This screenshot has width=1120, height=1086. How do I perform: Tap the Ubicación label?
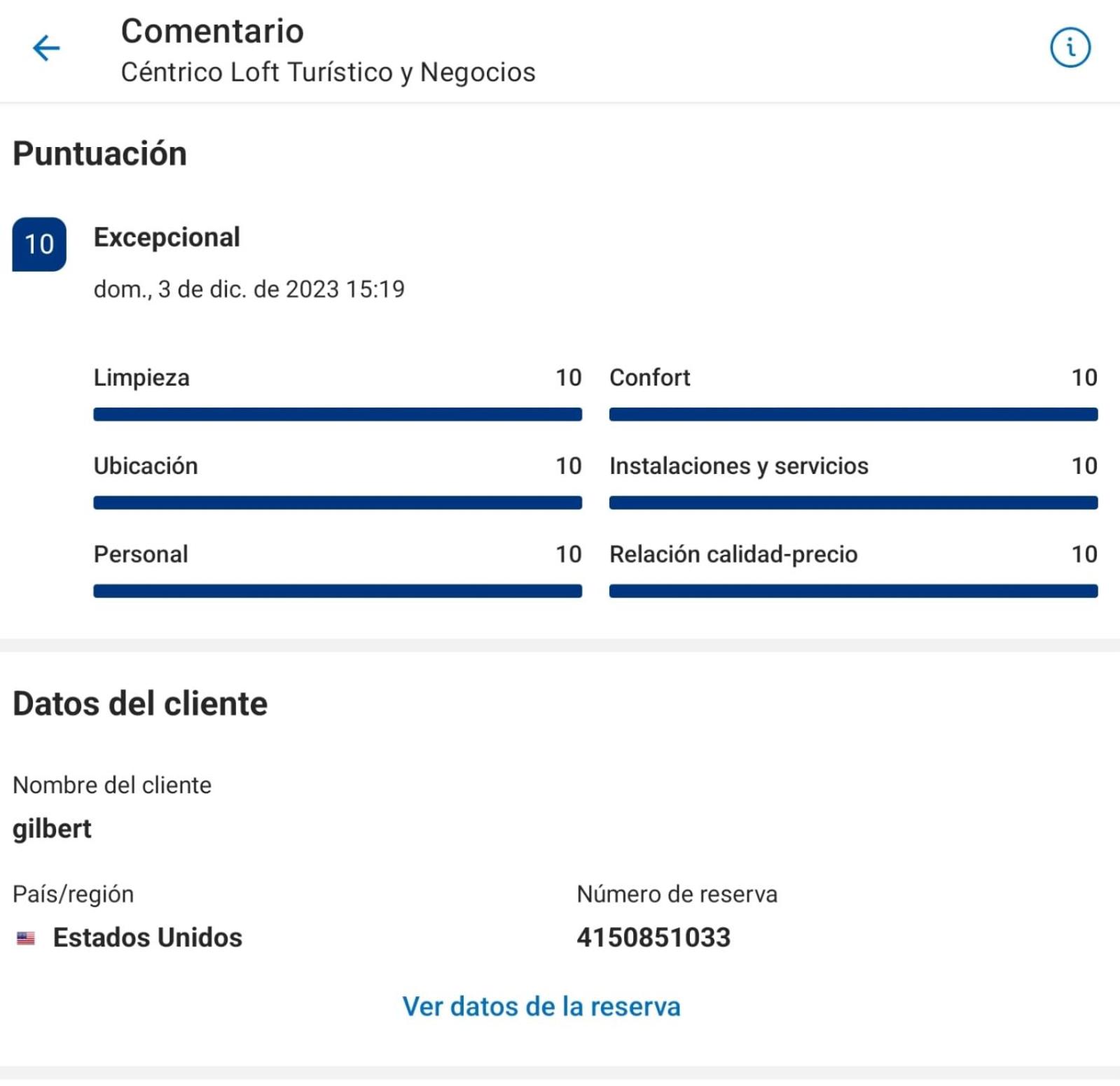pos(146,466)
